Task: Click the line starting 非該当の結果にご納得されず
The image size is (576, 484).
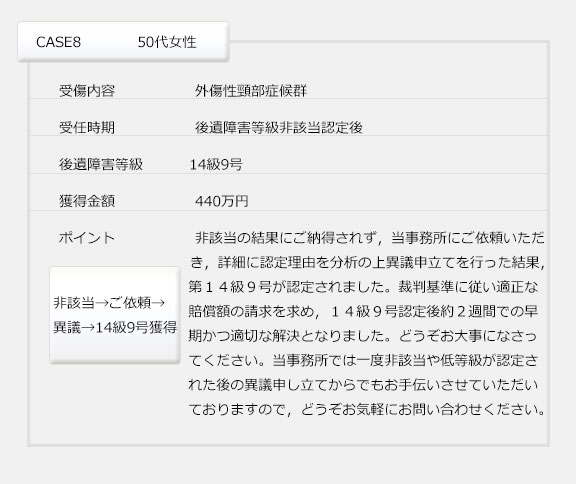Action: pyautogui.click(x=370, y=238)
